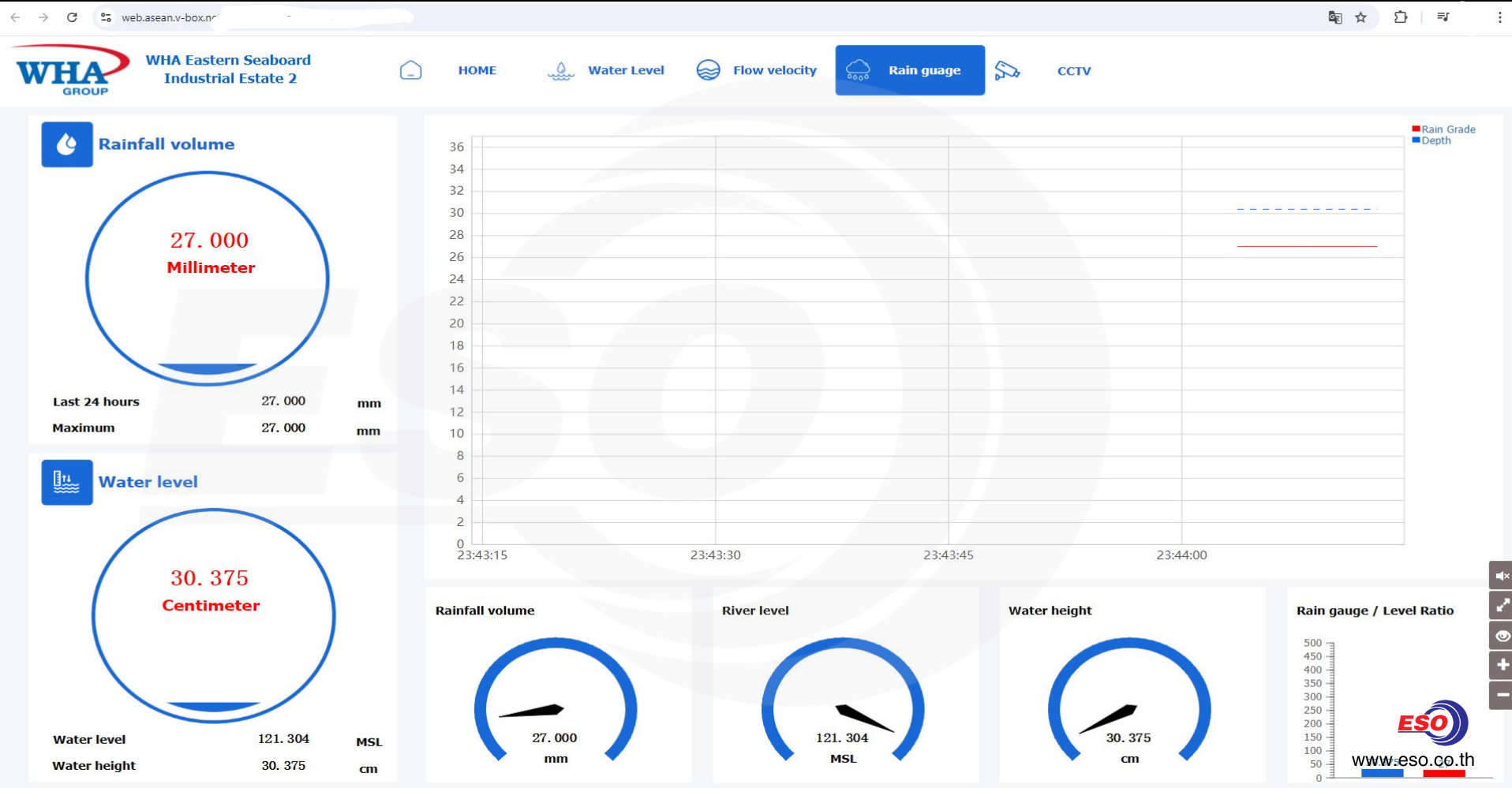Screen dimensions: 1512x788
Task: Select the Rain guage tab
Action: tap(910, 70)
